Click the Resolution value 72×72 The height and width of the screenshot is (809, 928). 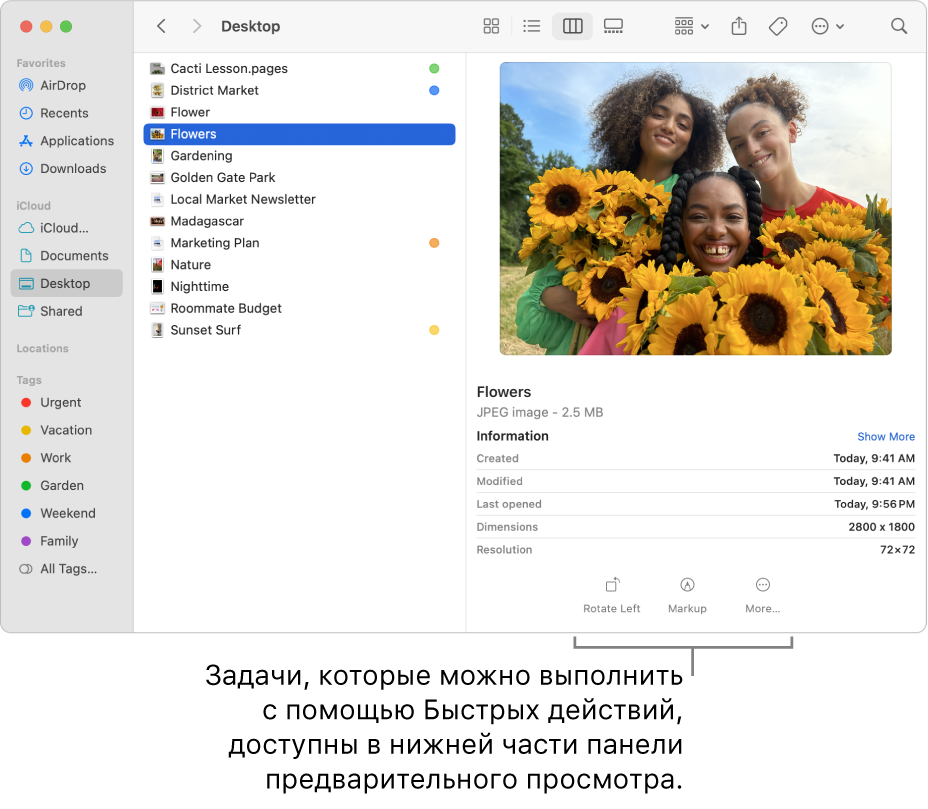coord(897,550)
